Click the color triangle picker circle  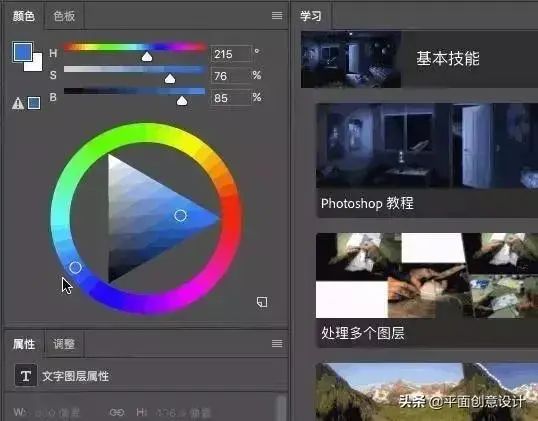click(x=180, y=215)
